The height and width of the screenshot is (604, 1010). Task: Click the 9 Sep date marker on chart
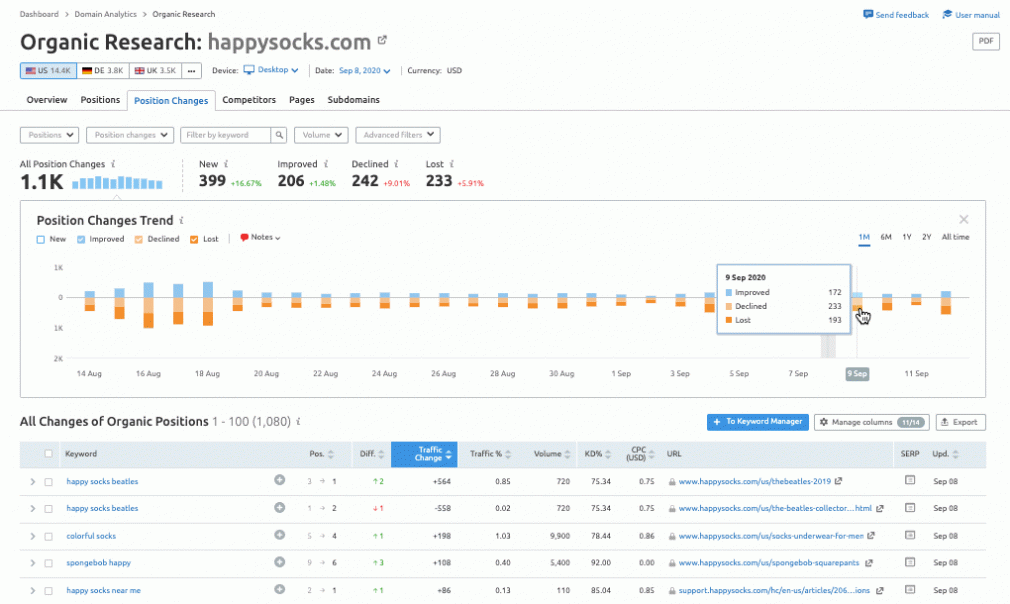(857, 373)
